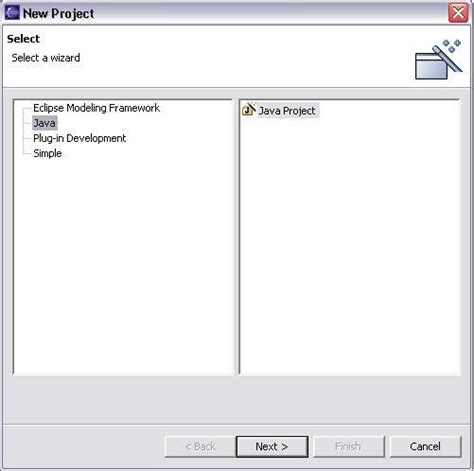Go back with the Back button
The width and height of the screenshot is (474, 471).
(200, 446)
